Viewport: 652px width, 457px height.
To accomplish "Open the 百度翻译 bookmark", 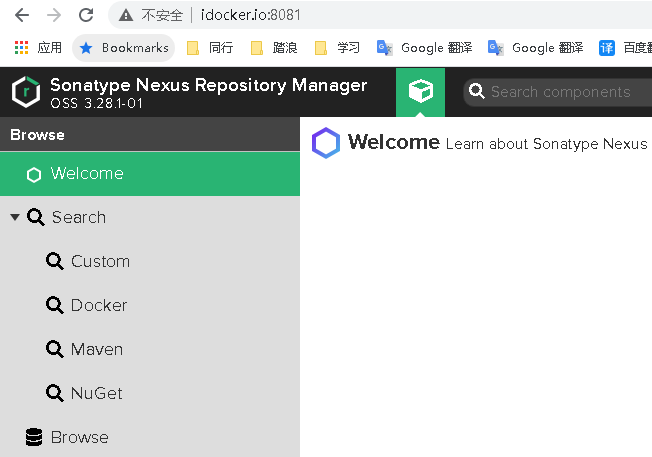I will tap(625, 48).
